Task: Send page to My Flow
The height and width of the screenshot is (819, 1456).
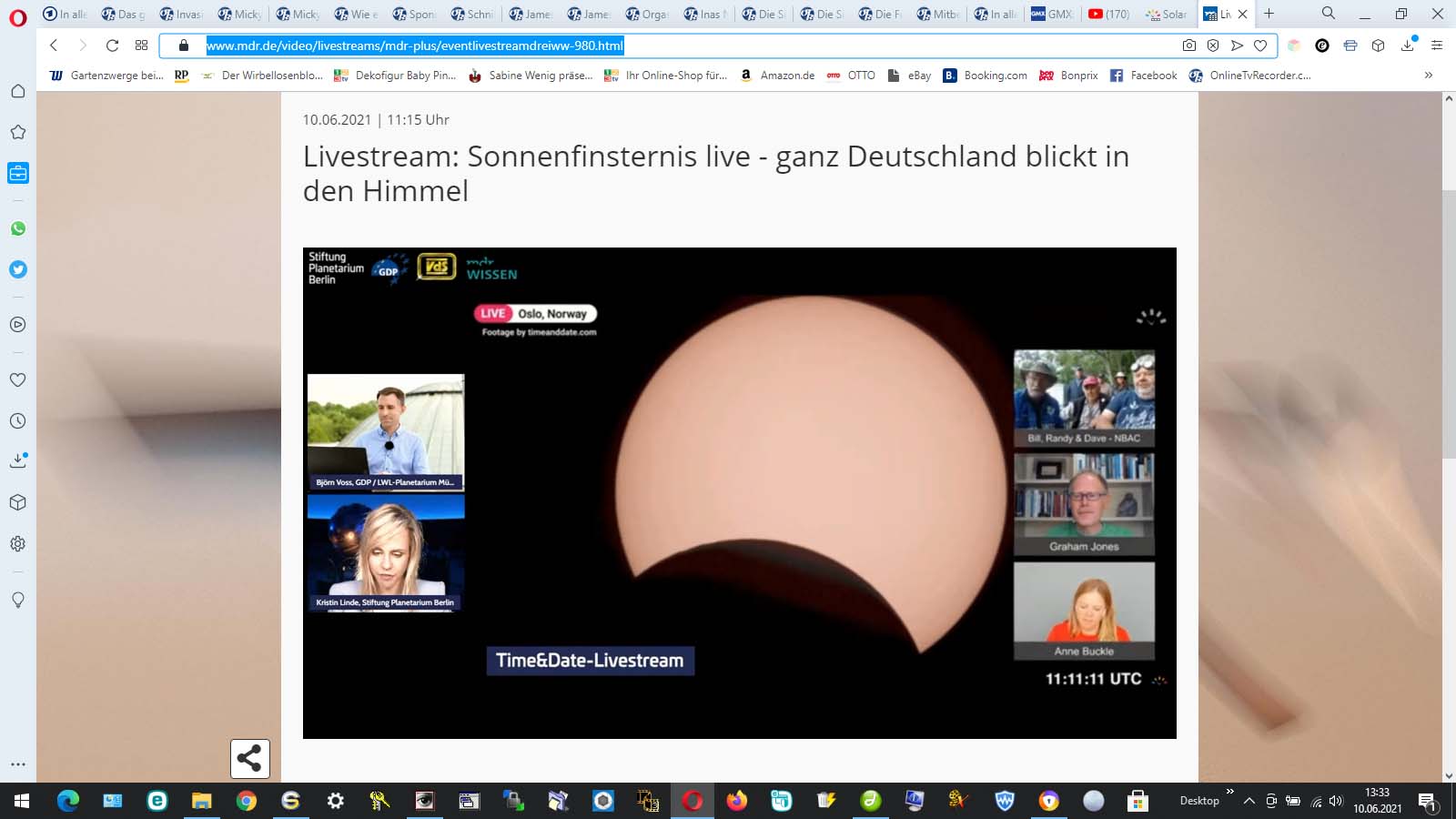Action: [x=1236, y=45]
